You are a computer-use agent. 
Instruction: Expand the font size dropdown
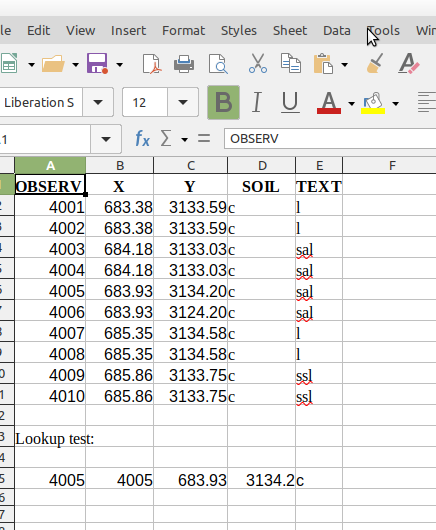click(x=183, y=102)
